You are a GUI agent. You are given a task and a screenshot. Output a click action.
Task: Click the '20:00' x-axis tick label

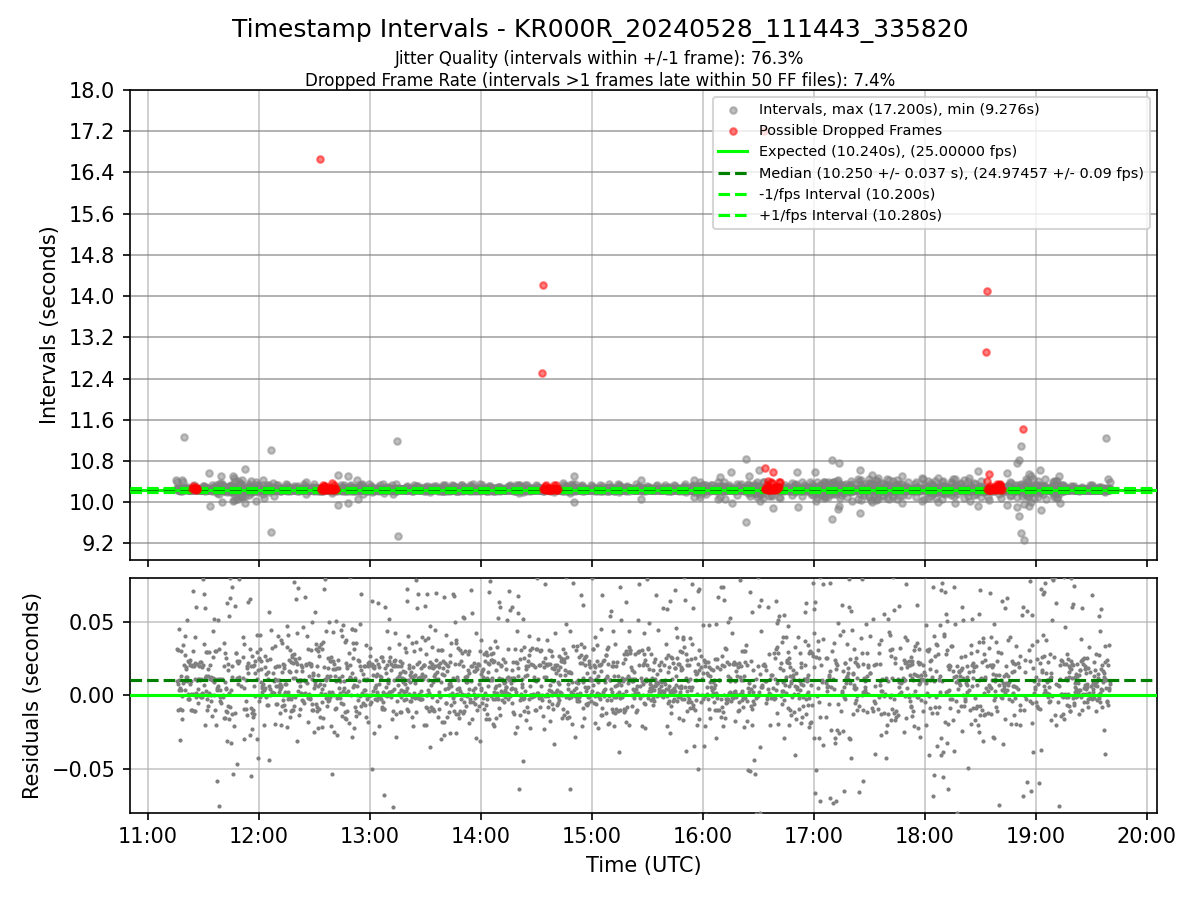pos(1146,833)
